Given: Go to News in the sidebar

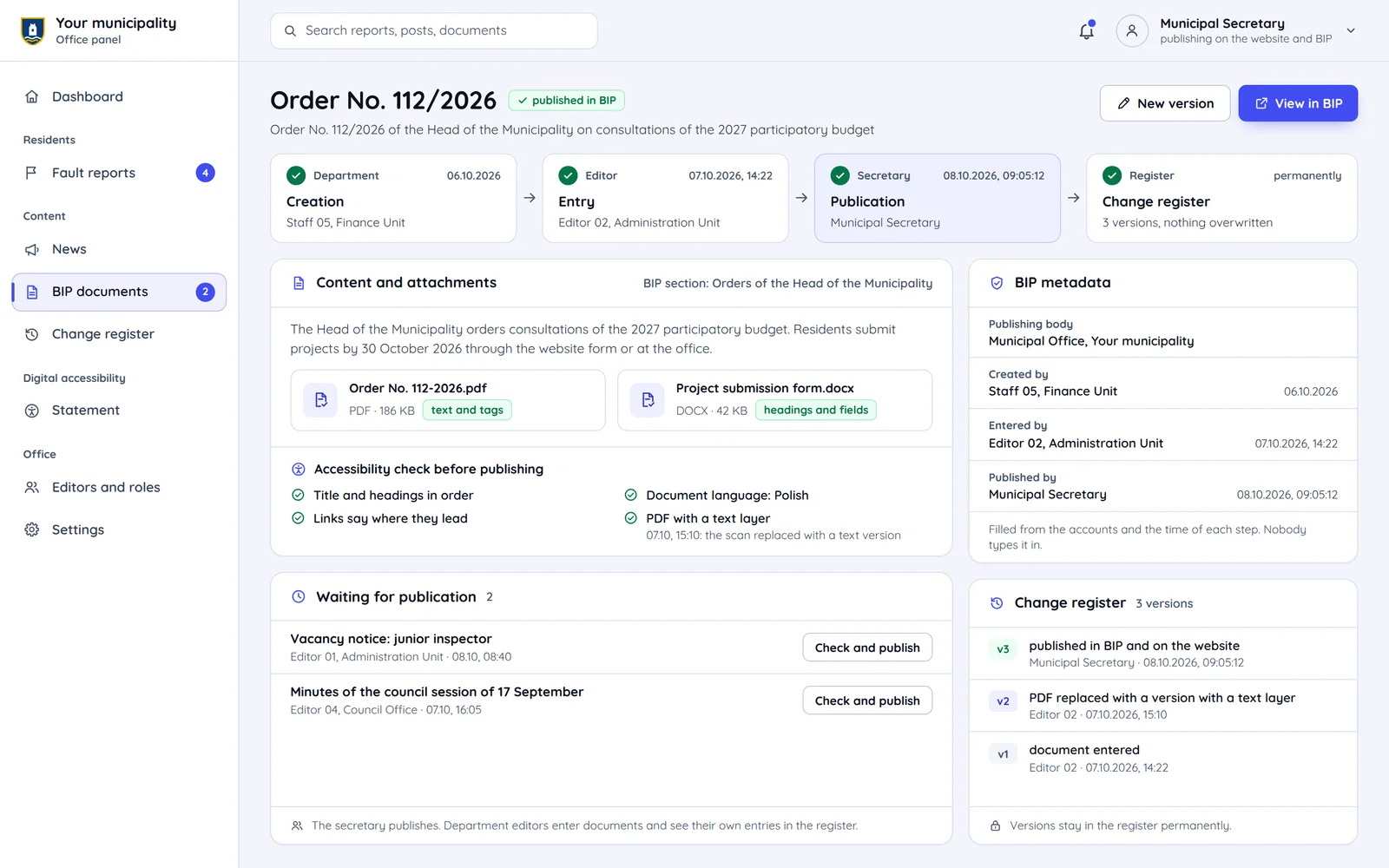Looking at the screenshot, I should (x=119, y=249).
